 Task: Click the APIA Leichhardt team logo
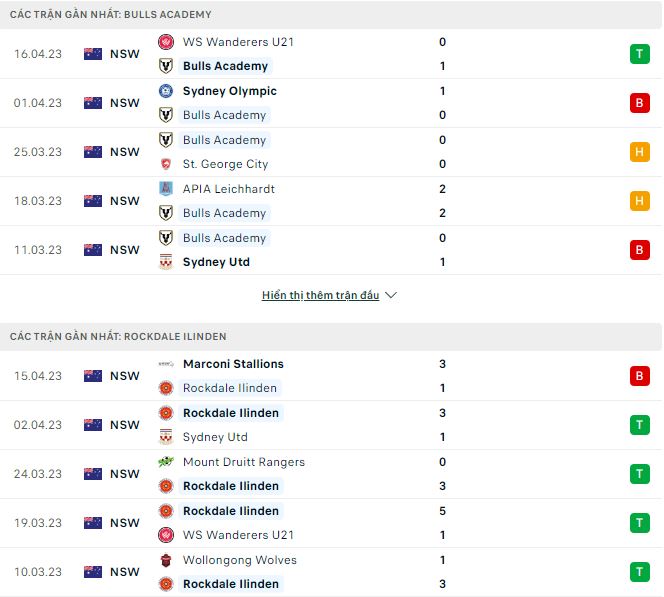166,189
